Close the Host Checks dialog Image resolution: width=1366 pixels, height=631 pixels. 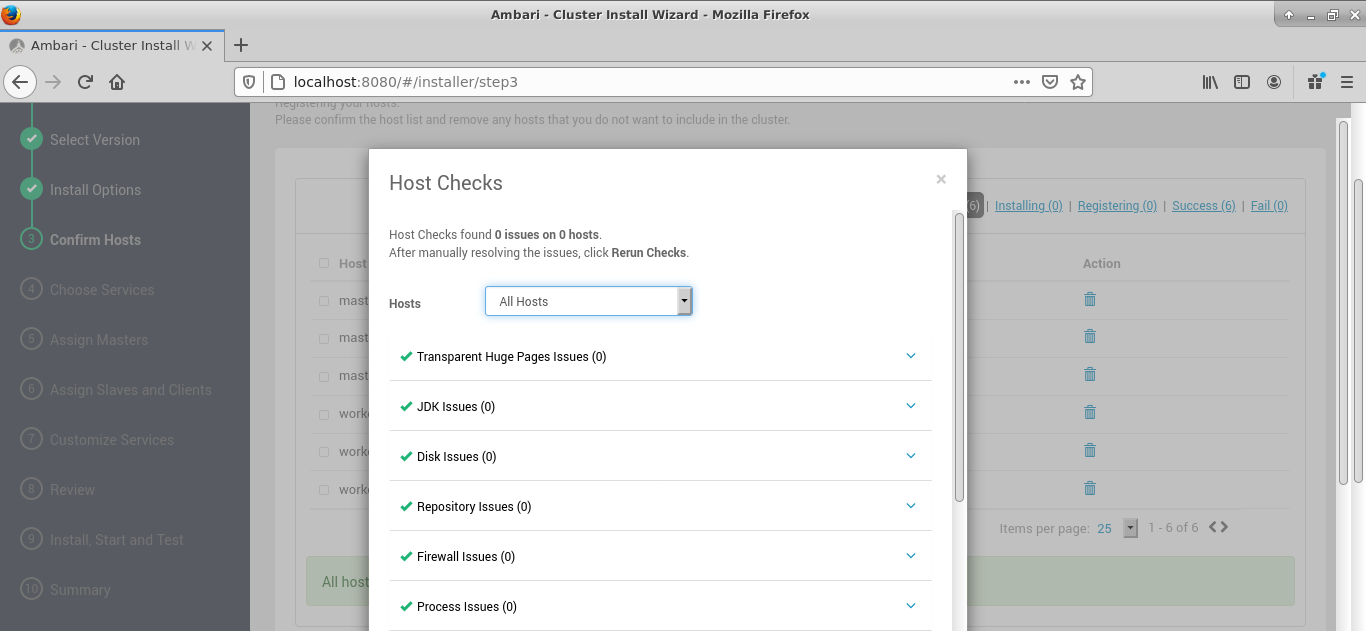pos(941,179)
